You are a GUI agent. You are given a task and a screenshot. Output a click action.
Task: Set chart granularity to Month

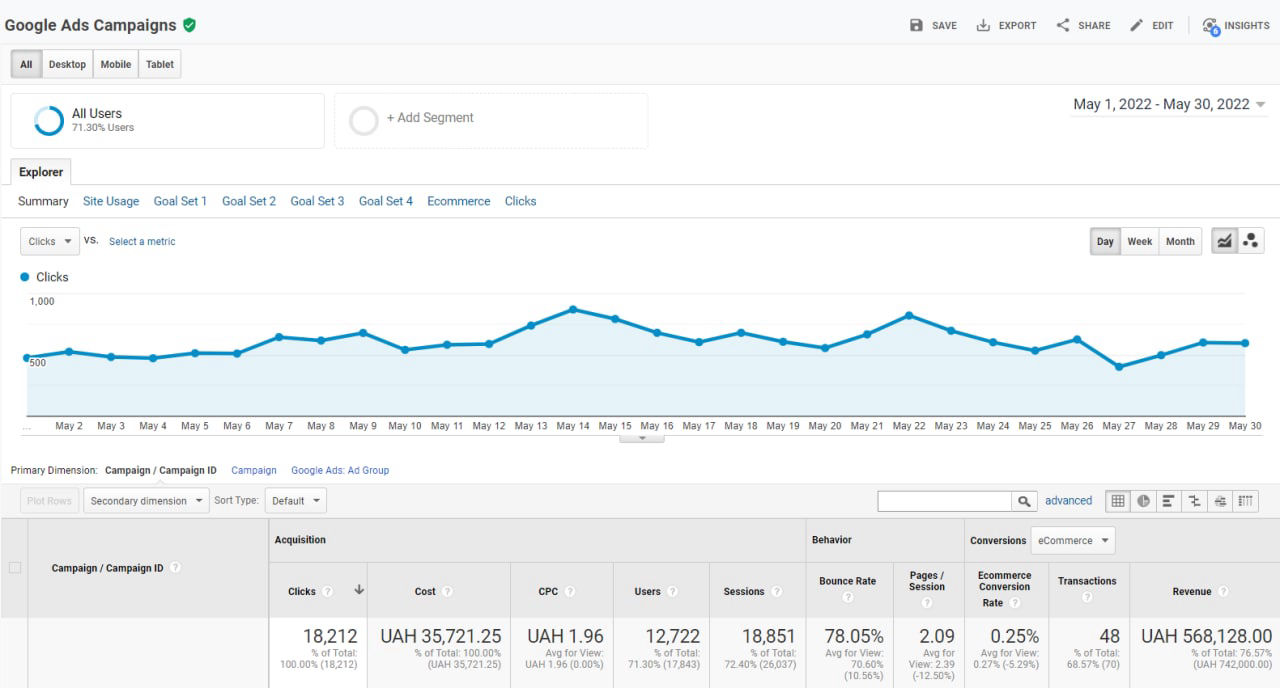tap(1180, 241)
